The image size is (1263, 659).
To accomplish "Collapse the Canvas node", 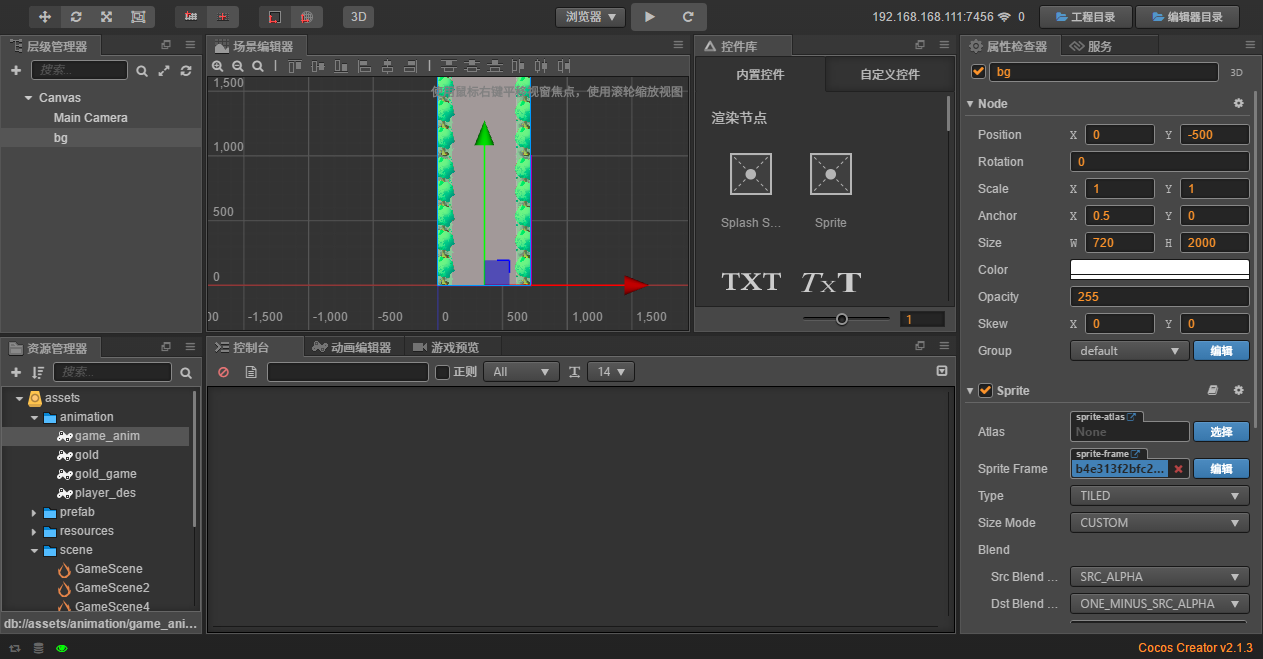I will point(28,98).
